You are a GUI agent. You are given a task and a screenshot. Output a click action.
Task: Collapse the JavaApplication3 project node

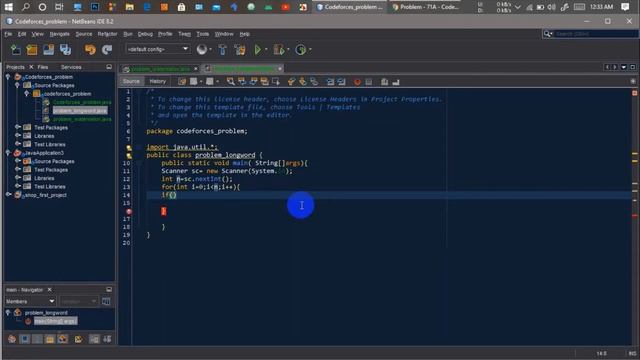coord(8,153)
